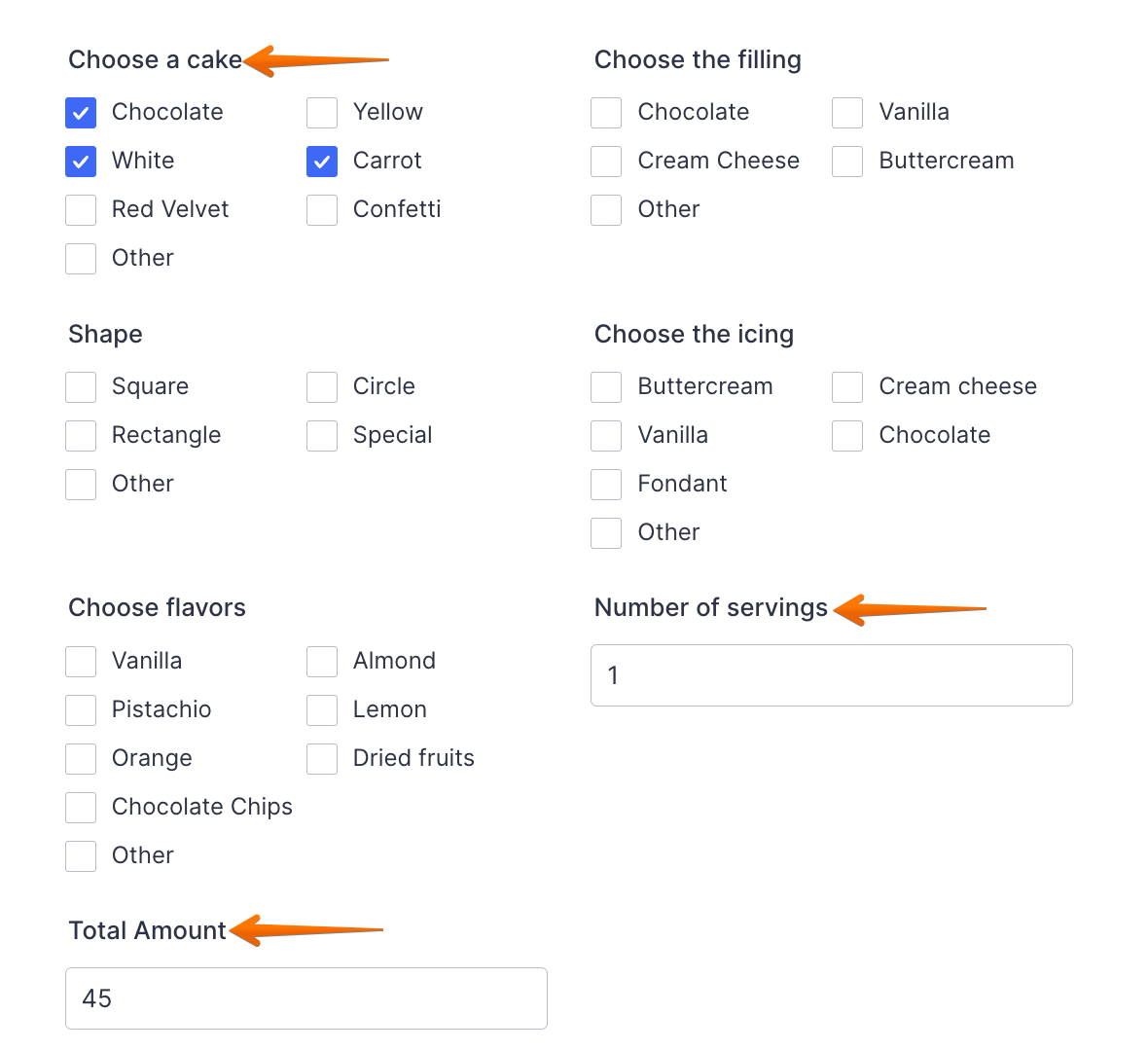This screenshot has height=1051, width=1148.
Task: Uncheck the White cake checkbox
Action: tap(81, 162)
